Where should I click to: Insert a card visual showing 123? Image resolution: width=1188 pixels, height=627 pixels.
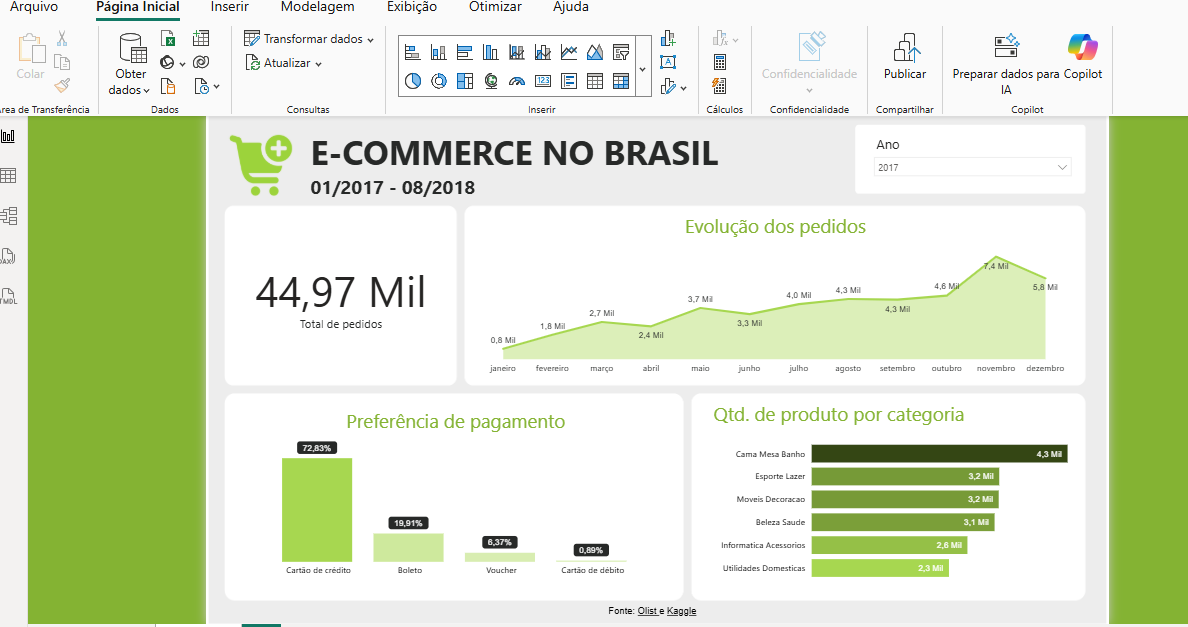click(x=542, y=81)
